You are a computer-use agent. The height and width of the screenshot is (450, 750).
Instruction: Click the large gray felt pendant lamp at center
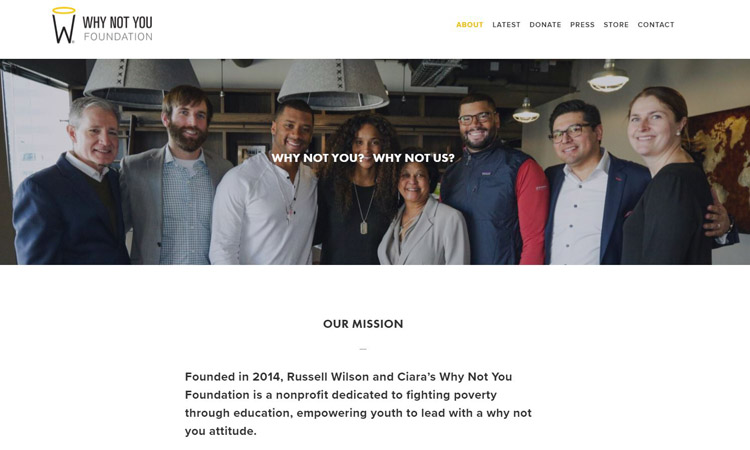point(333,85)
